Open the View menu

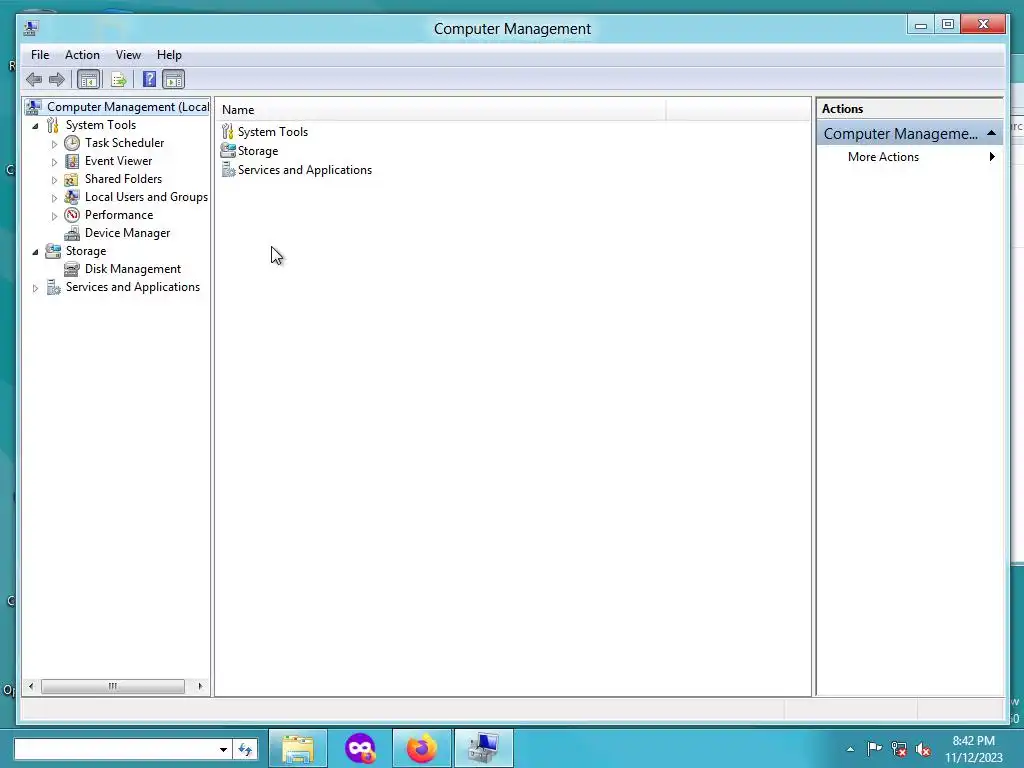pos(128,55)
